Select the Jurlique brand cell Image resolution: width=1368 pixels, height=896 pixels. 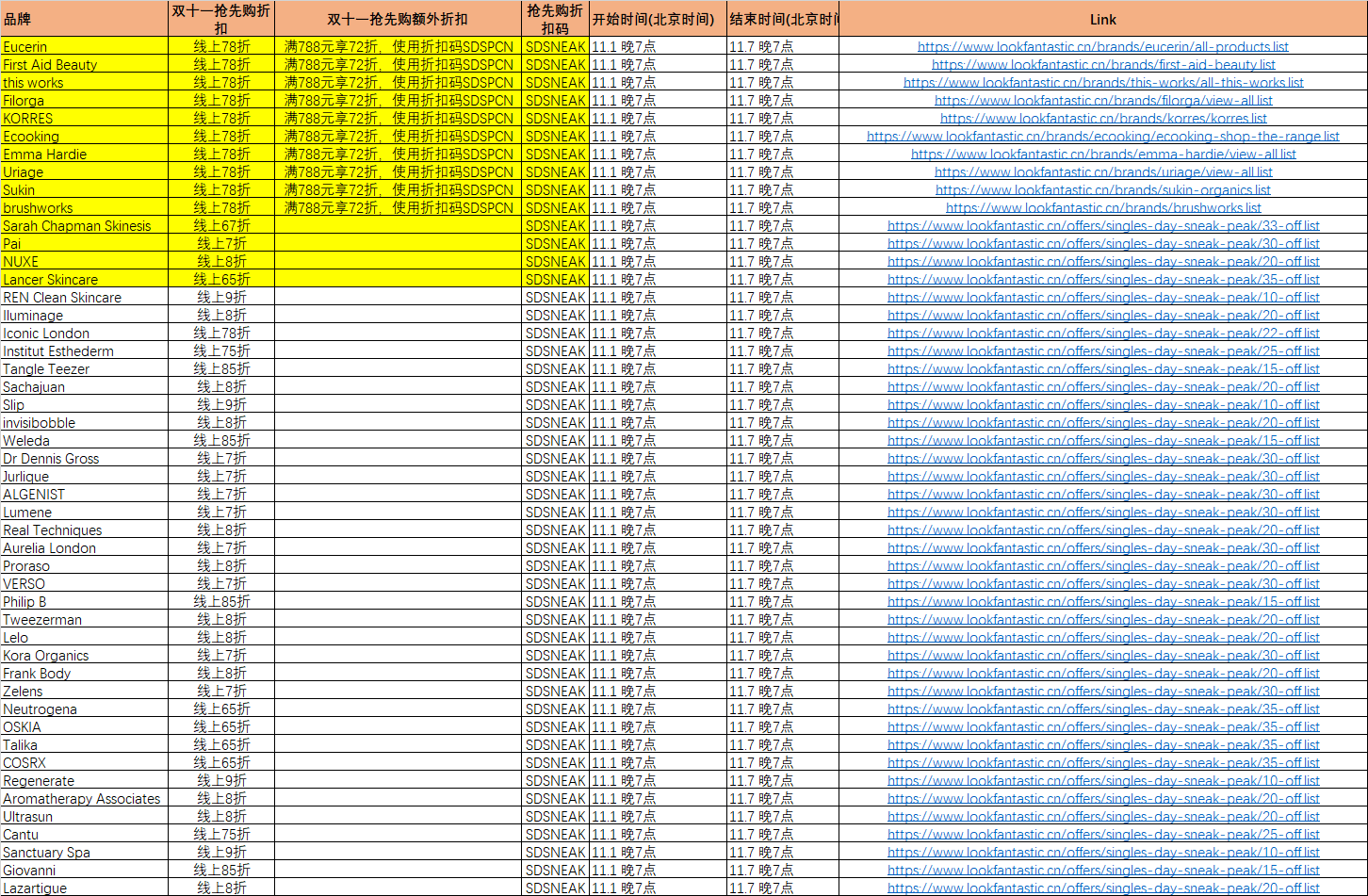point(85,476)
